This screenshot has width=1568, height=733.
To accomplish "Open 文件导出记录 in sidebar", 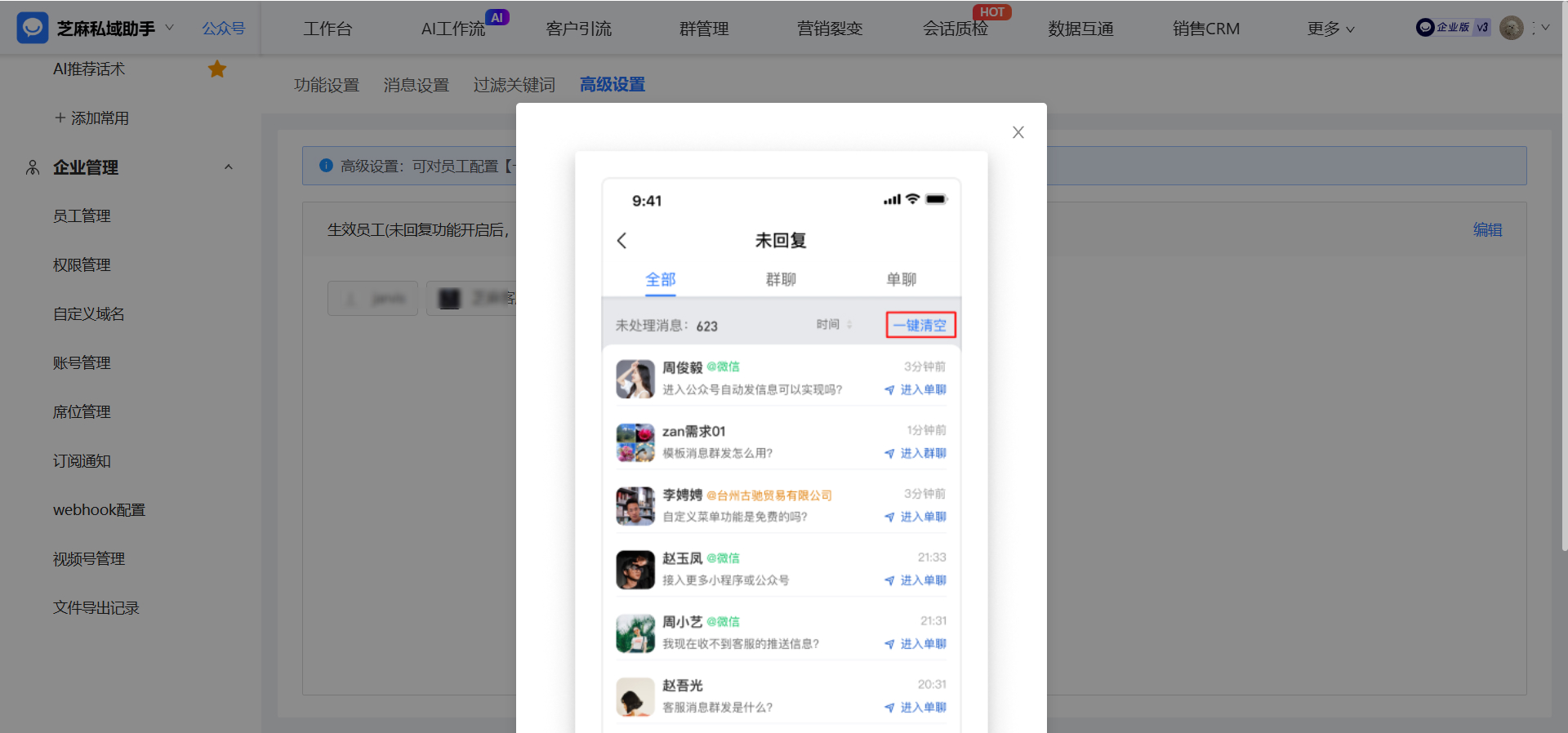I will [x=96, y=608].
